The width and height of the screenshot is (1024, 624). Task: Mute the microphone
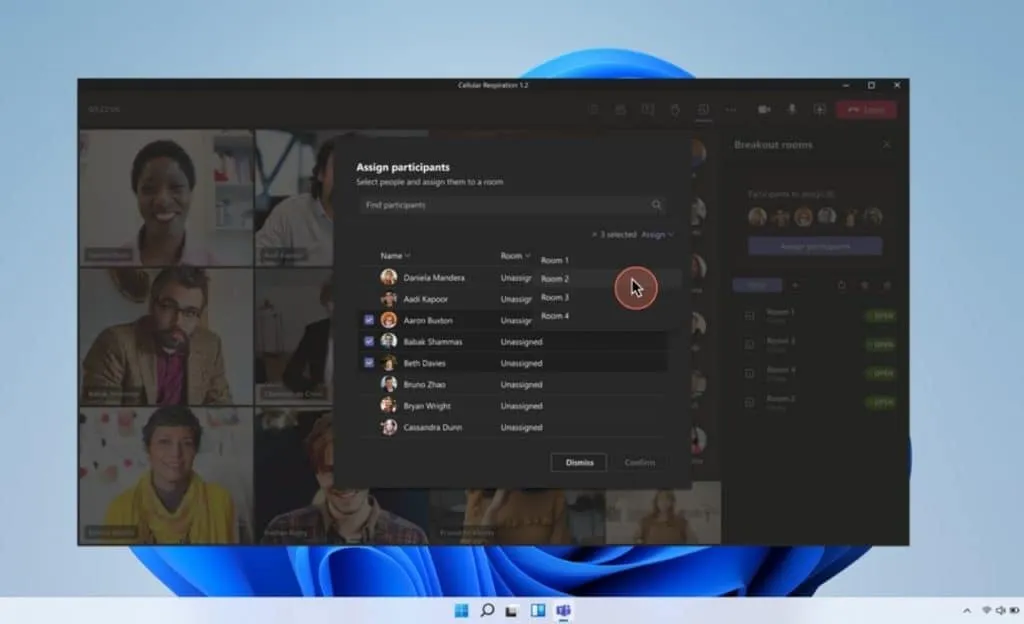tap(791, 109)
